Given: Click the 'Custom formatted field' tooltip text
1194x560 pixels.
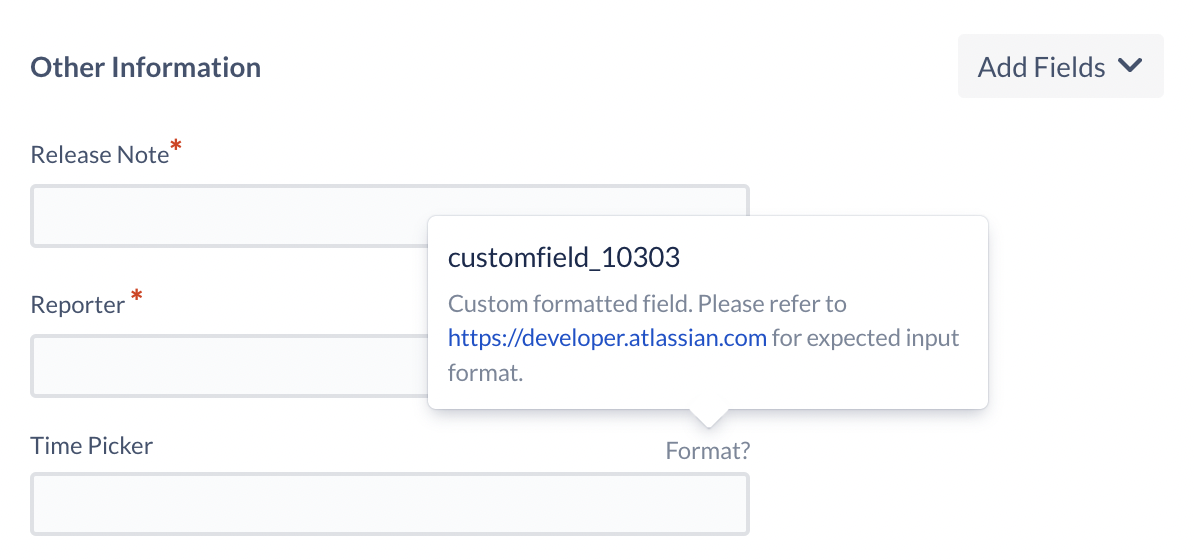Looking at the screenshot, I should click(x=570, y=304).
